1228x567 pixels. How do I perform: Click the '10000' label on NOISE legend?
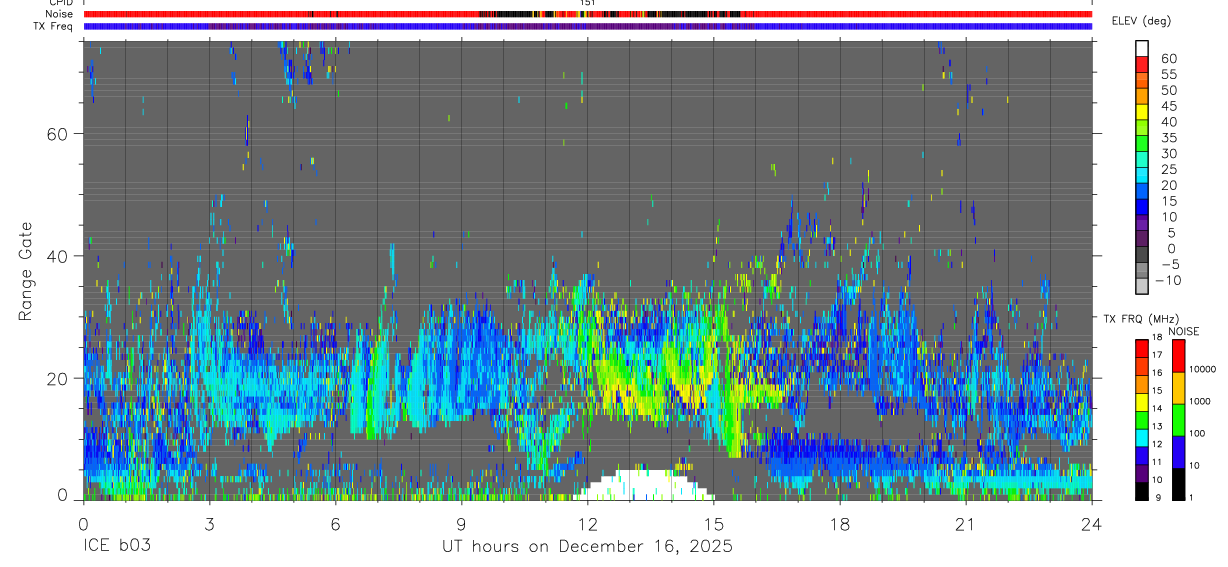click(x=1202, y=369)
